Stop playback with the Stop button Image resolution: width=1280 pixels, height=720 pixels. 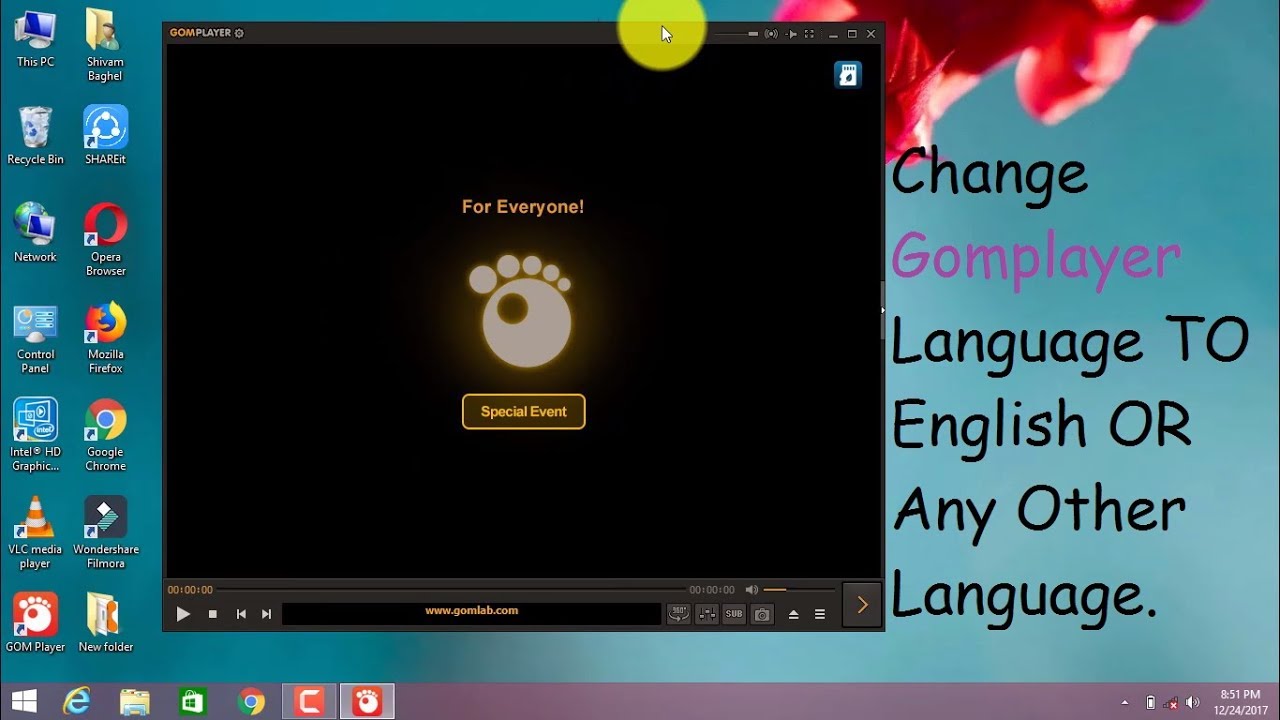pos(212,614)
